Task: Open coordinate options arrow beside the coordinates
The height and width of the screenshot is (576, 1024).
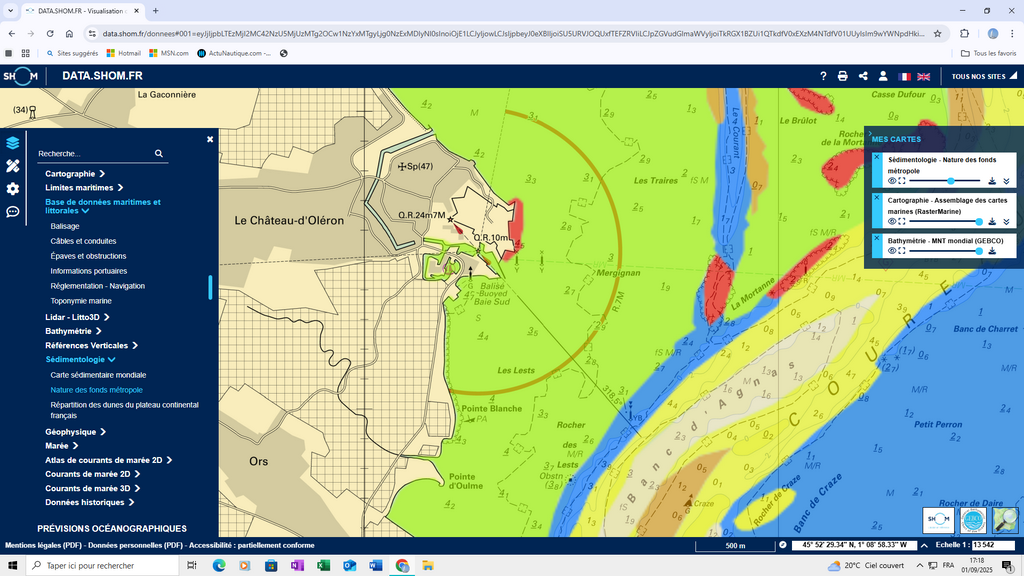Action: coord(924,545)
